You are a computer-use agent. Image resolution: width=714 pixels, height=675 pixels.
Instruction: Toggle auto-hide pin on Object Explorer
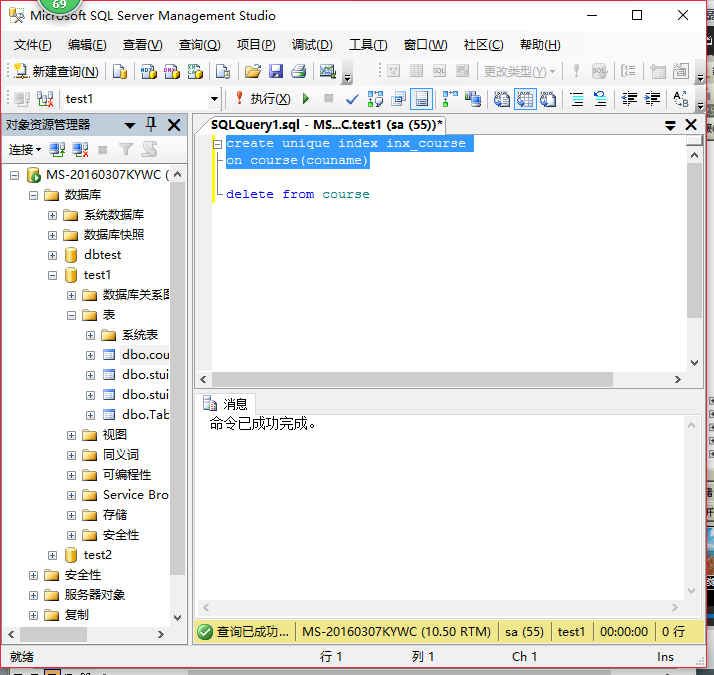(x=151, y=124)
